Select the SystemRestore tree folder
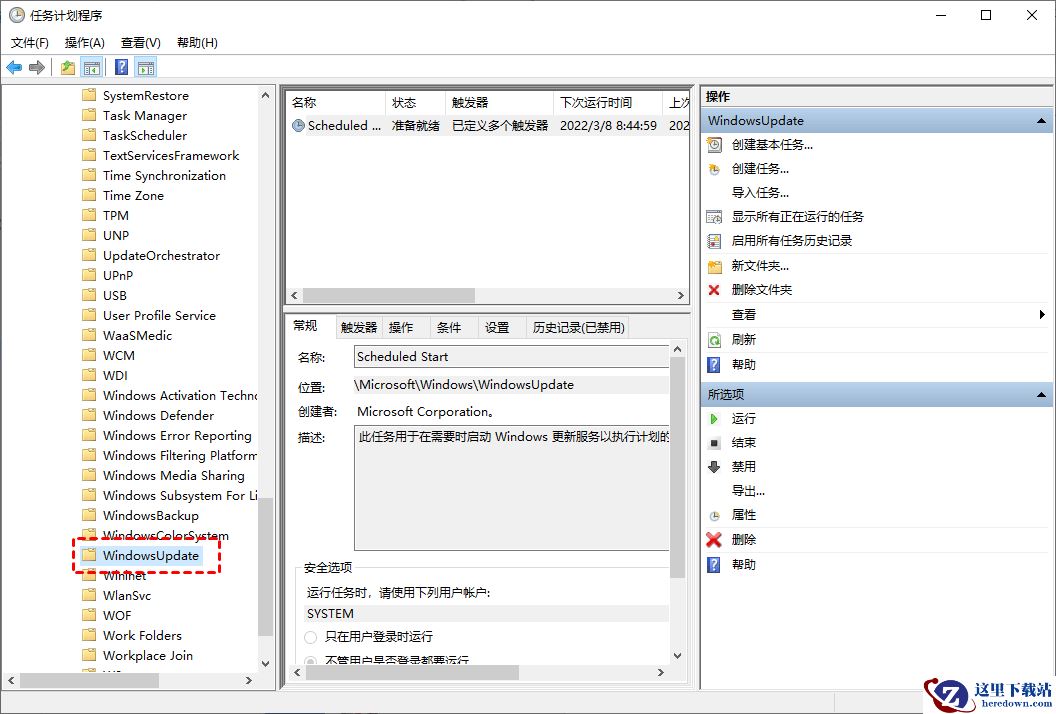This screenshot has width=1056, height=714. tap(145, 96)
